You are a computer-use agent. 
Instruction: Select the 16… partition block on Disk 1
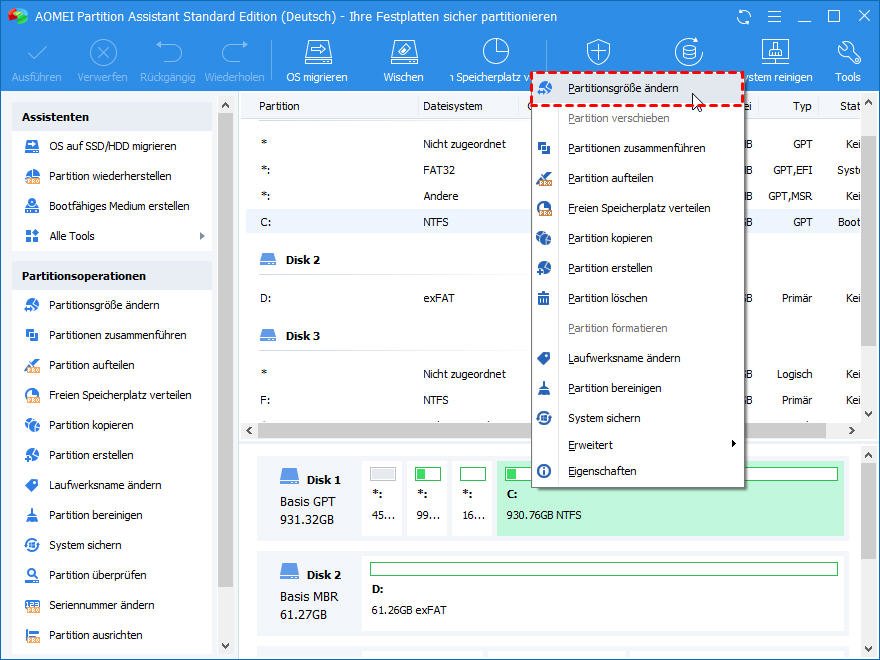[473, 498]
